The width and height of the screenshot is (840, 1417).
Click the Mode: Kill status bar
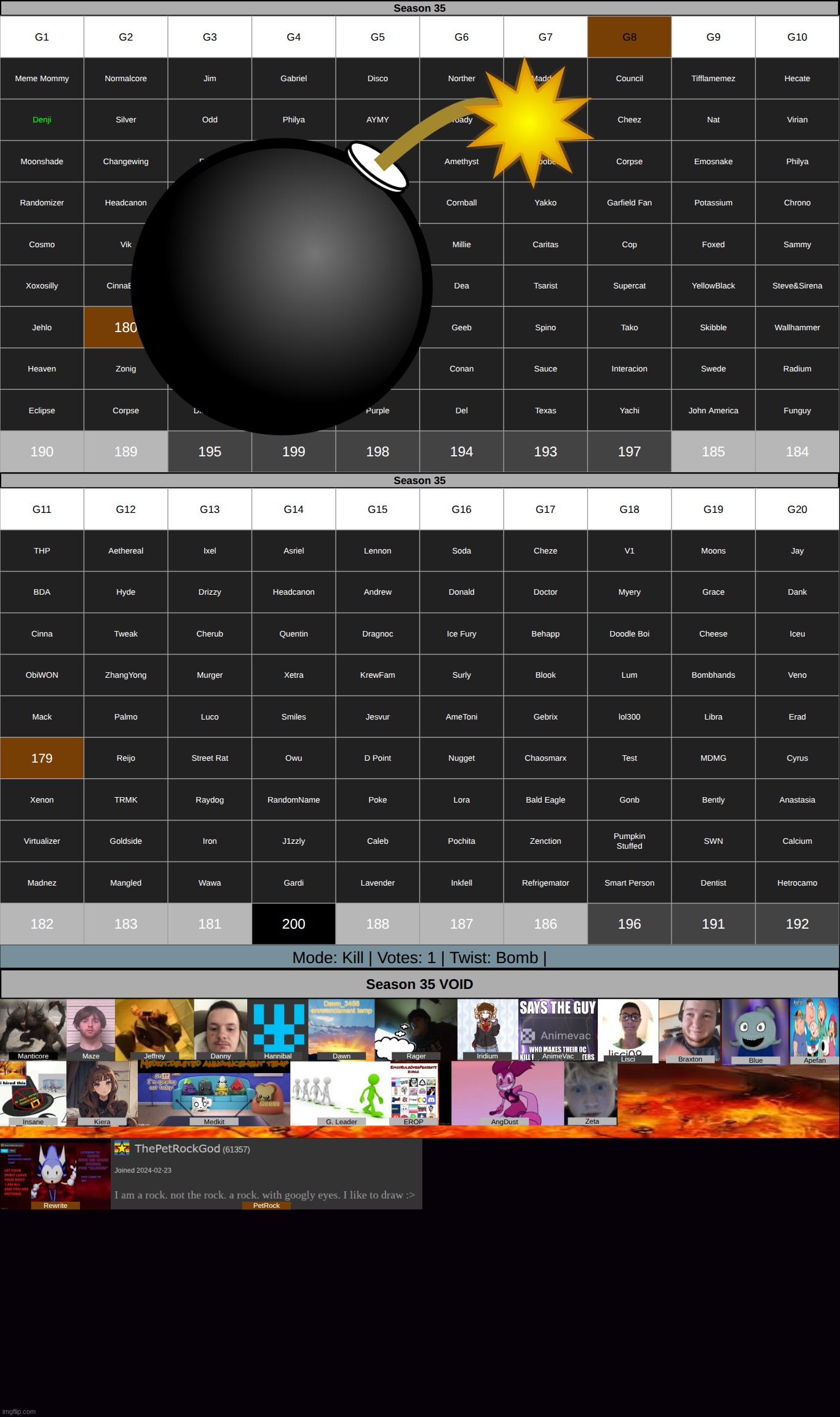point(419,958)
